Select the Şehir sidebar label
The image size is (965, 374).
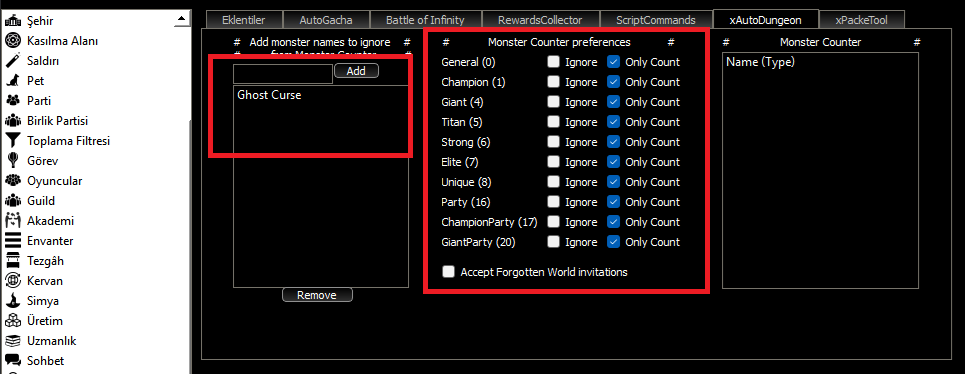40,21
